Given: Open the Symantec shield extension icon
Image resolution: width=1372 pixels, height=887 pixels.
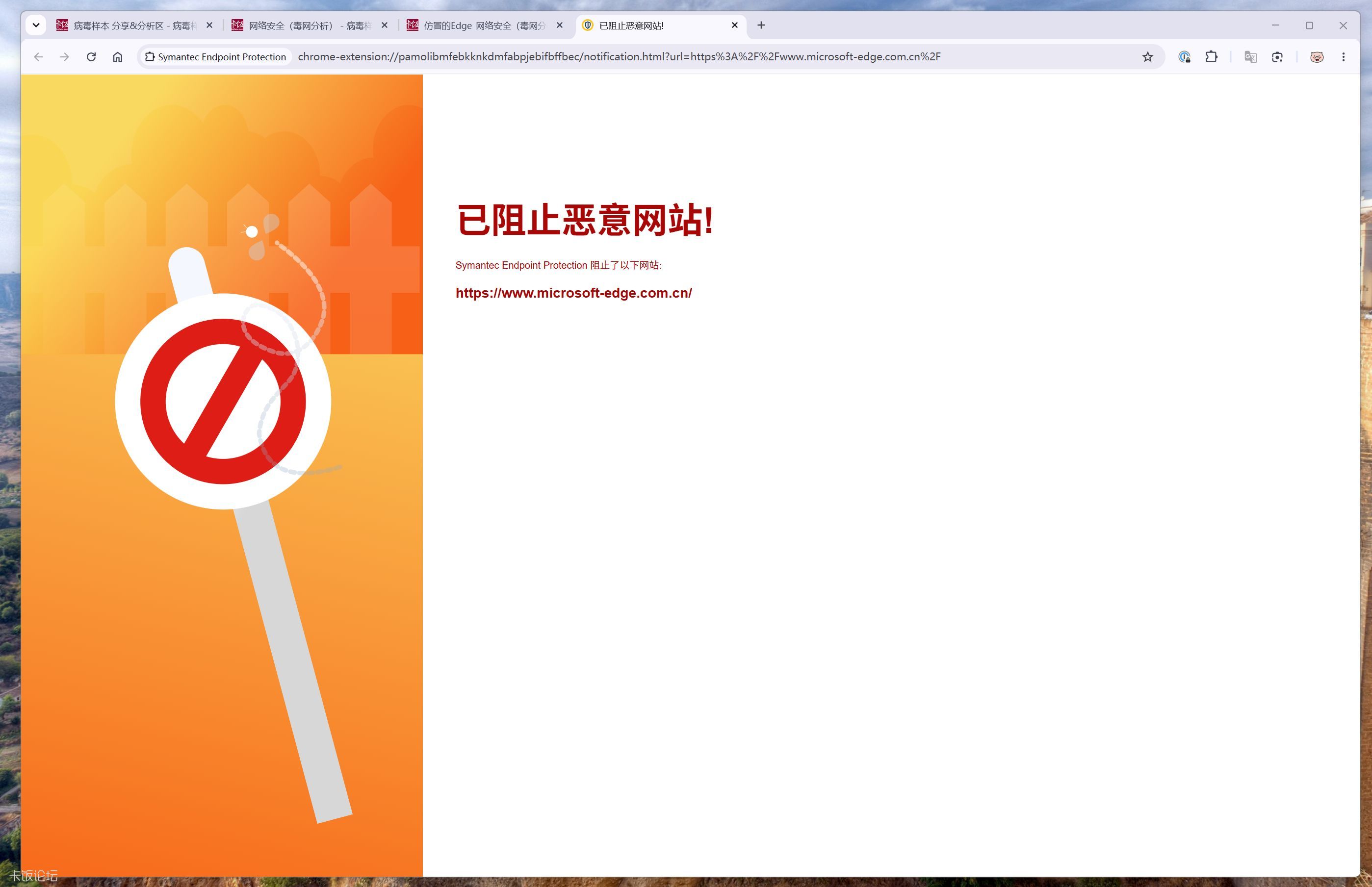Looking at the screenshot, I should click(1184, 57).
